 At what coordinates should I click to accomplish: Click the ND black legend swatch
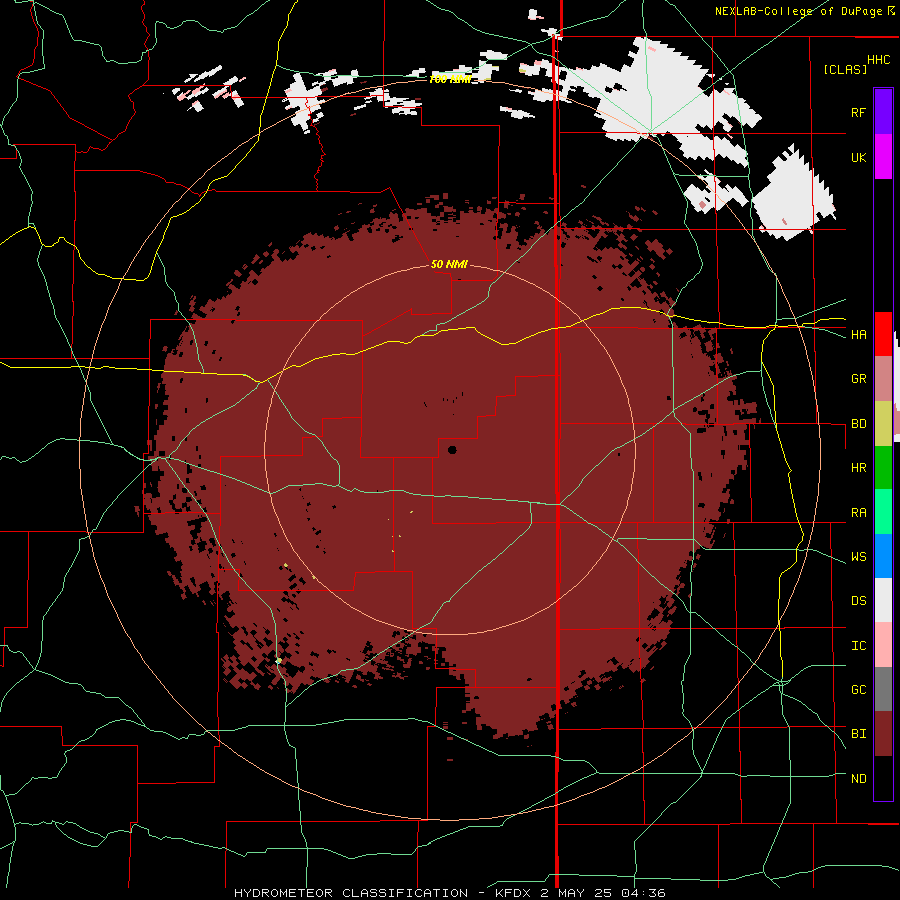coord(883,778)
